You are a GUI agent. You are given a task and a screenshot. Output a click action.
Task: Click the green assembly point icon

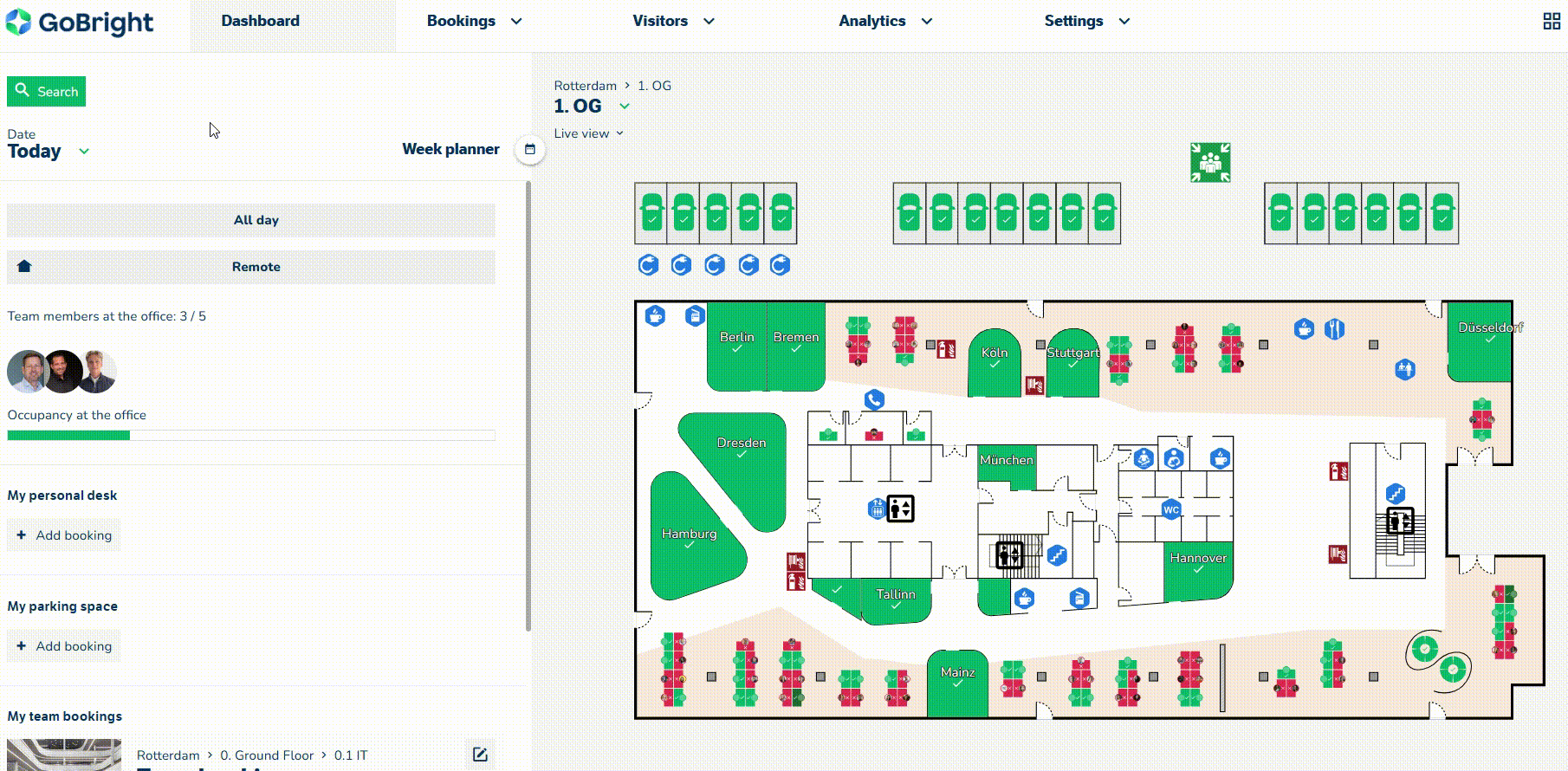(1209, 163)
